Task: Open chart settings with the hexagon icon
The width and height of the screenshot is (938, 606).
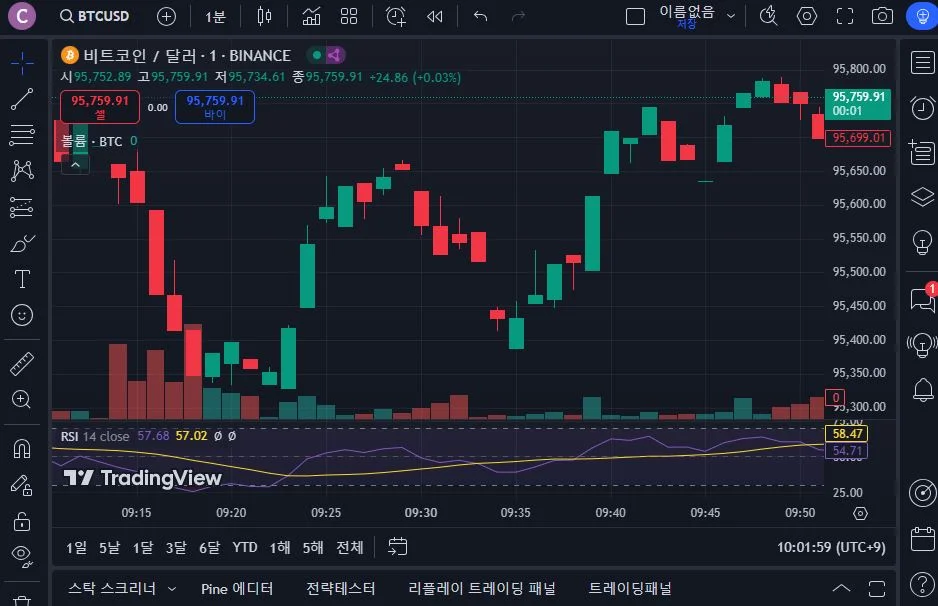Action: click(806, 16)
